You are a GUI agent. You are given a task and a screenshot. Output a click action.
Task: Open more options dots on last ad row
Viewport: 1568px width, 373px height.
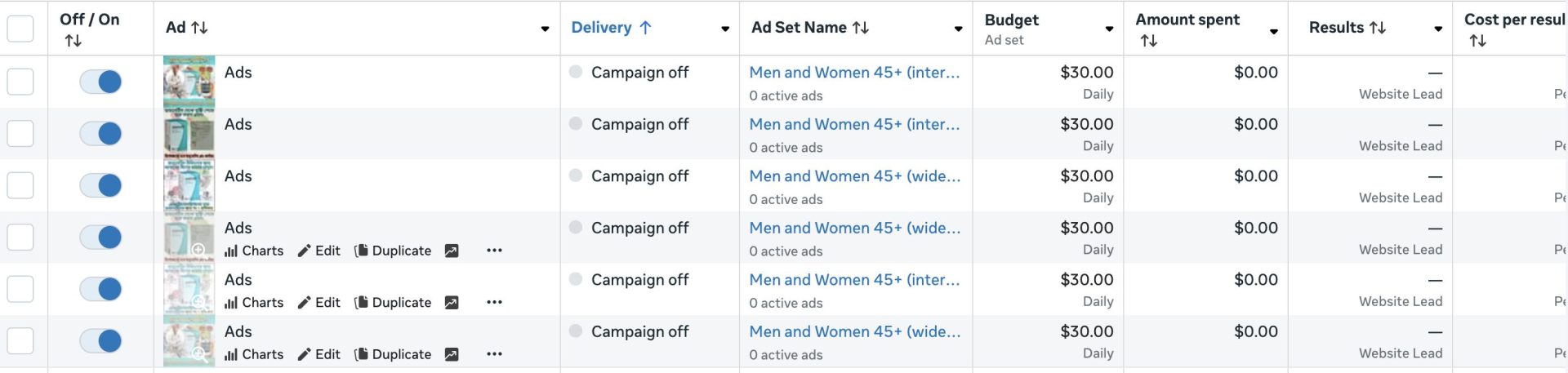(x=494, y=354)
